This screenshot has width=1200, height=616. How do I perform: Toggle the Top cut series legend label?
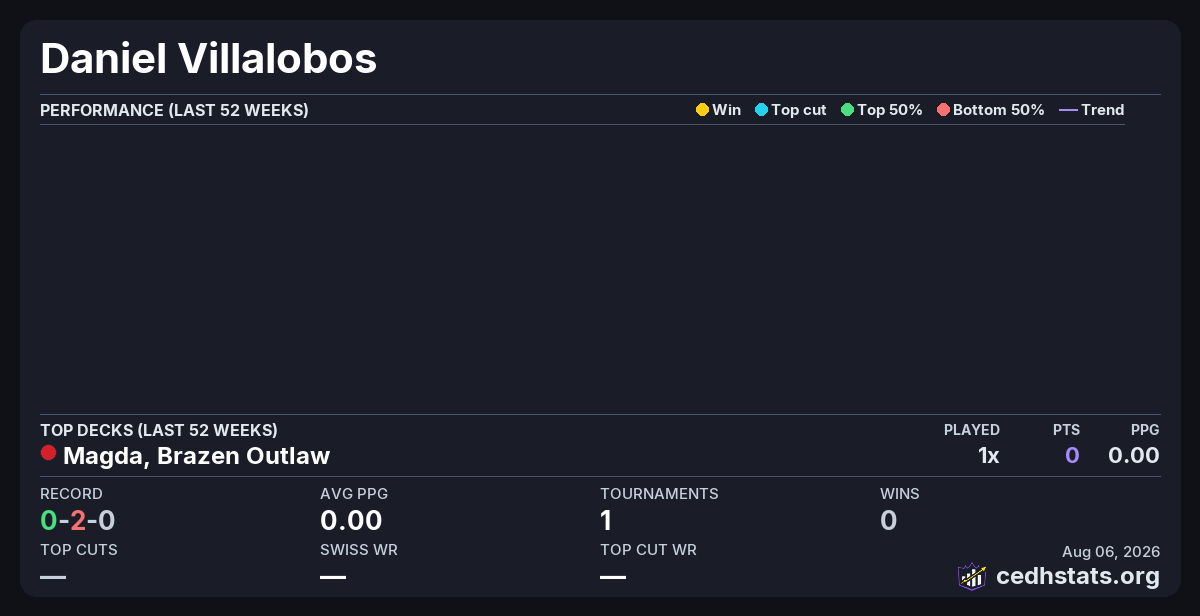799,110
